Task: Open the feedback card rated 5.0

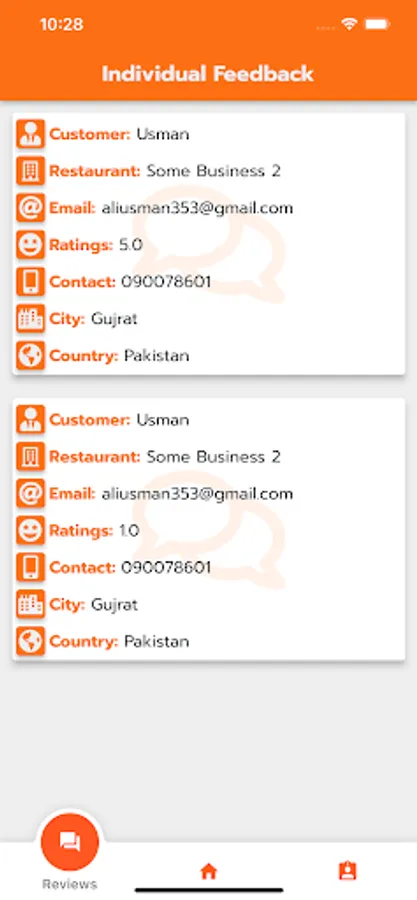Action: pos(209,244)
